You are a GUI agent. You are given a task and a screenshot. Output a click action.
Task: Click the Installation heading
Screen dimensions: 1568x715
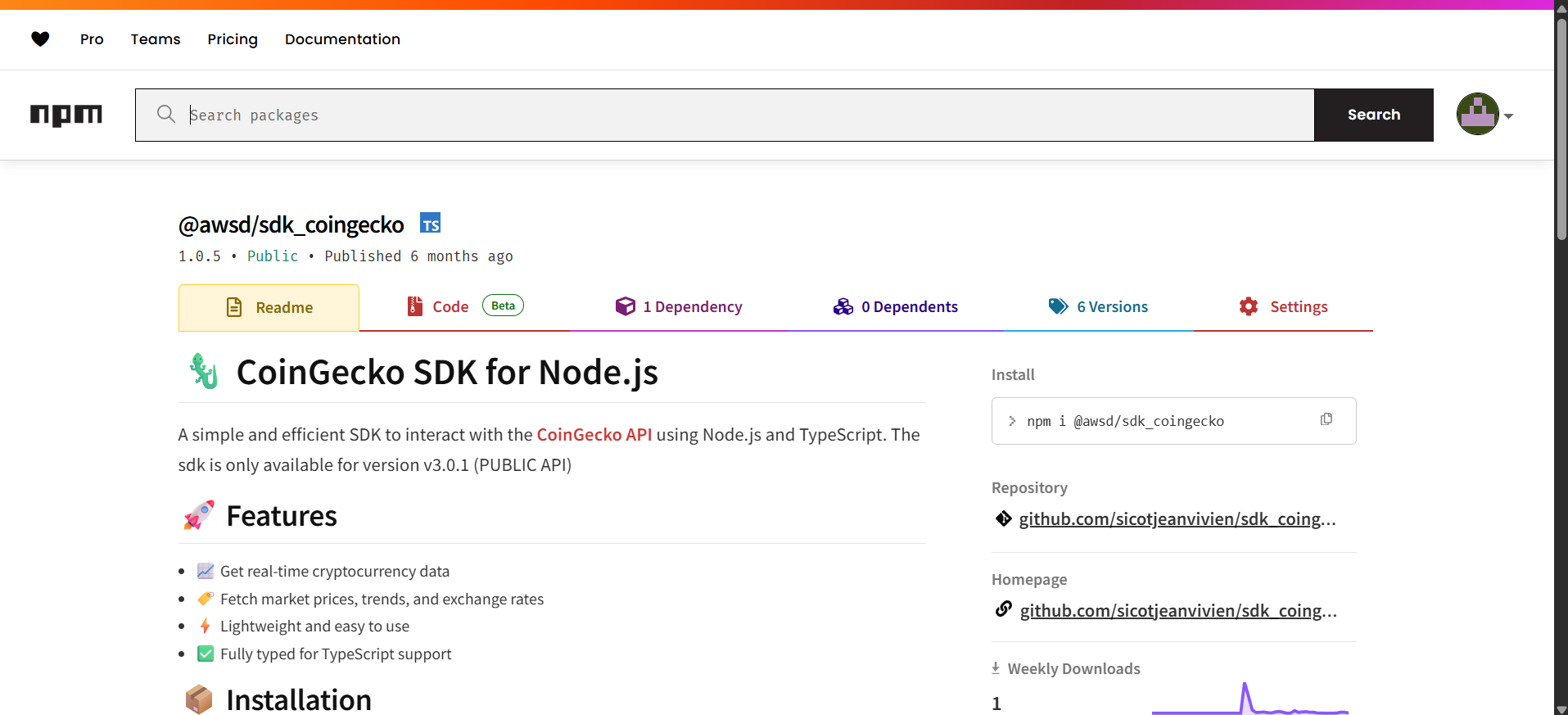[x=299, y=700]
